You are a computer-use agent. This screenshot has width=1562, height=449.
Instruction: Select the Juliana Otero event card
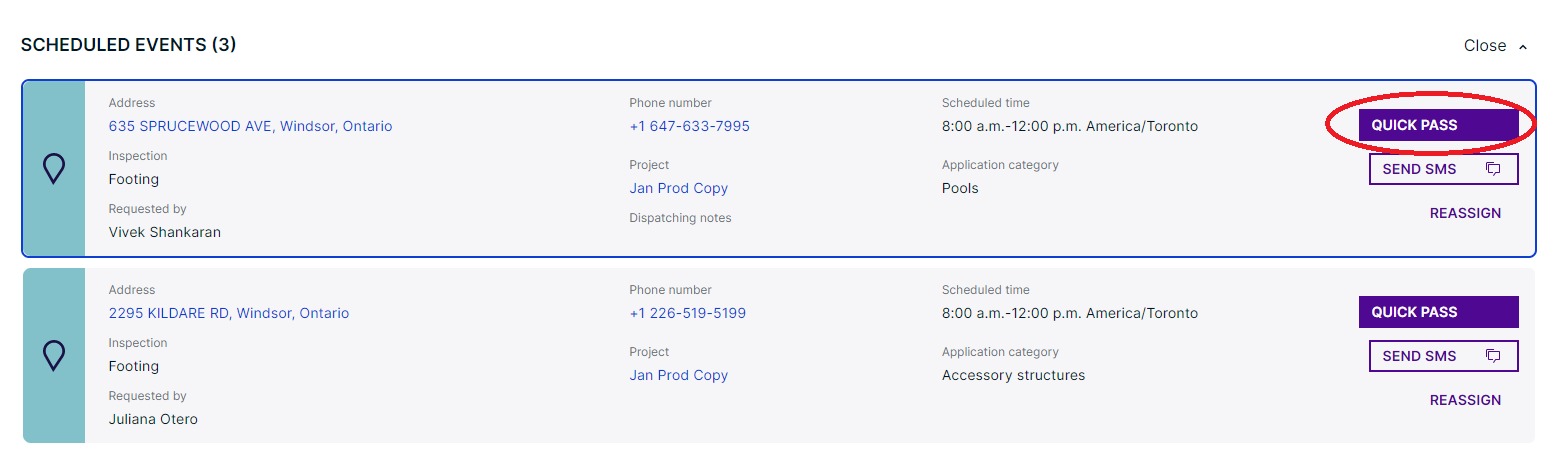778,355
